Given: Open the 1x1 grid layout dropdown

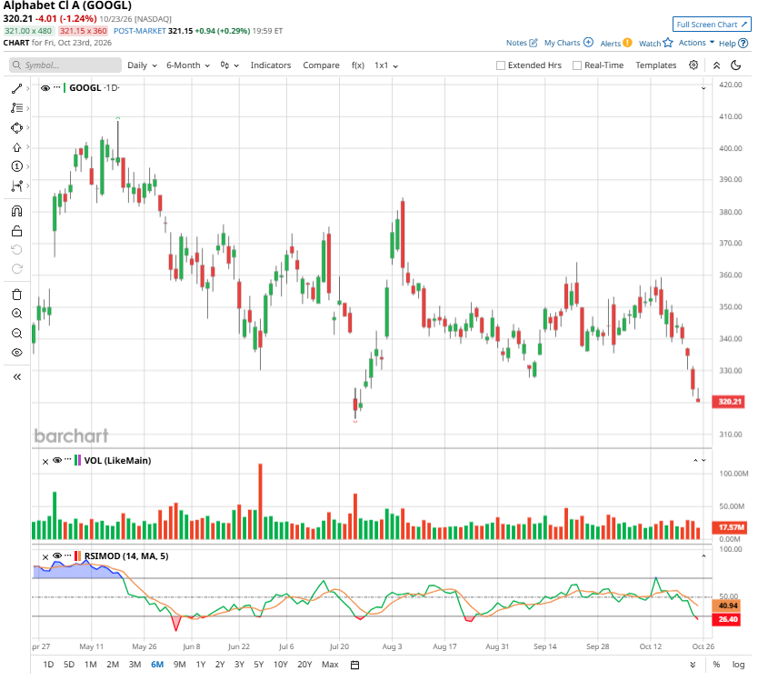Looking at the screenshot, I should [386, 65].
